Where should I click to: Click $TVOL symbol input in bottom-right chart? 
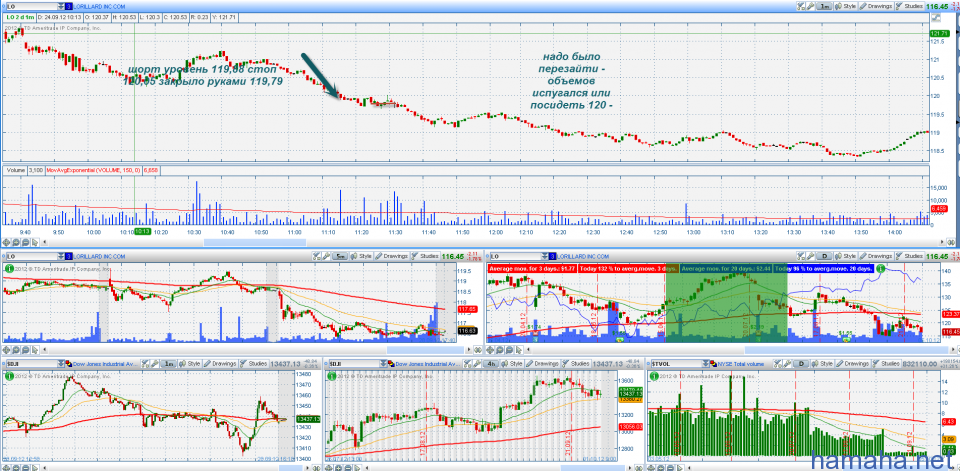pyautogui.click(x=677, y=364)
